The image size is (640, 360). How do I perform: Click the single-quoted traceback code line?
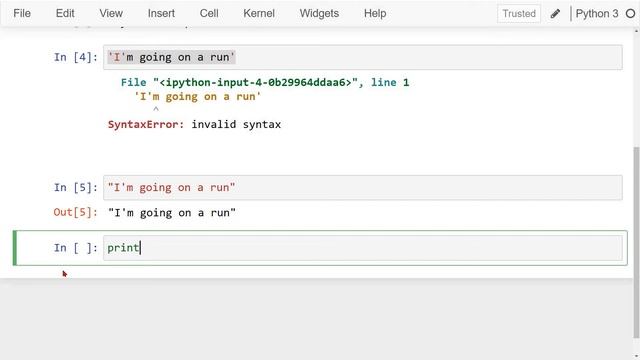(198, 97)
